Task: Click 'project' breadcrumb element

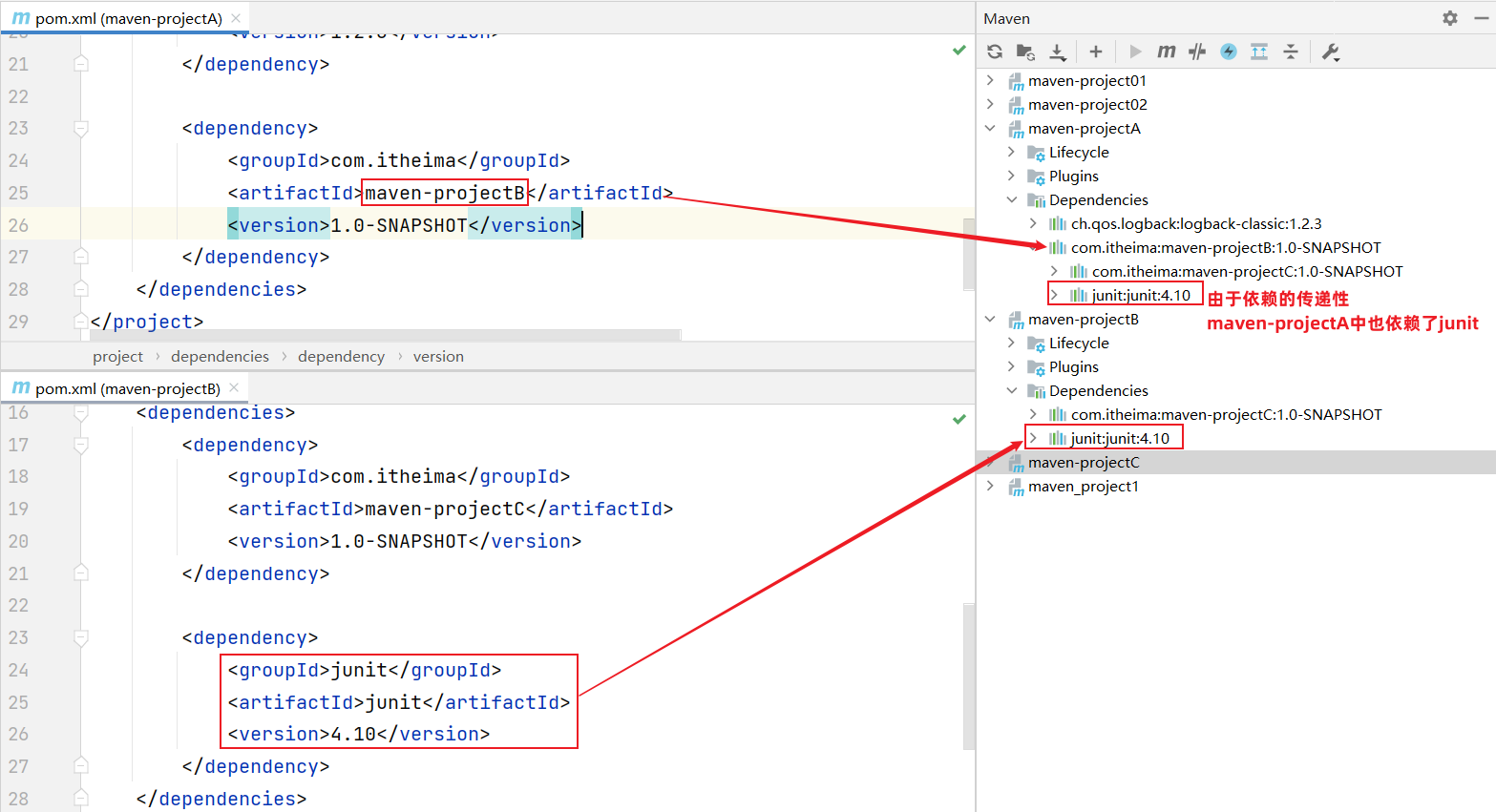Action: [117, 356]
